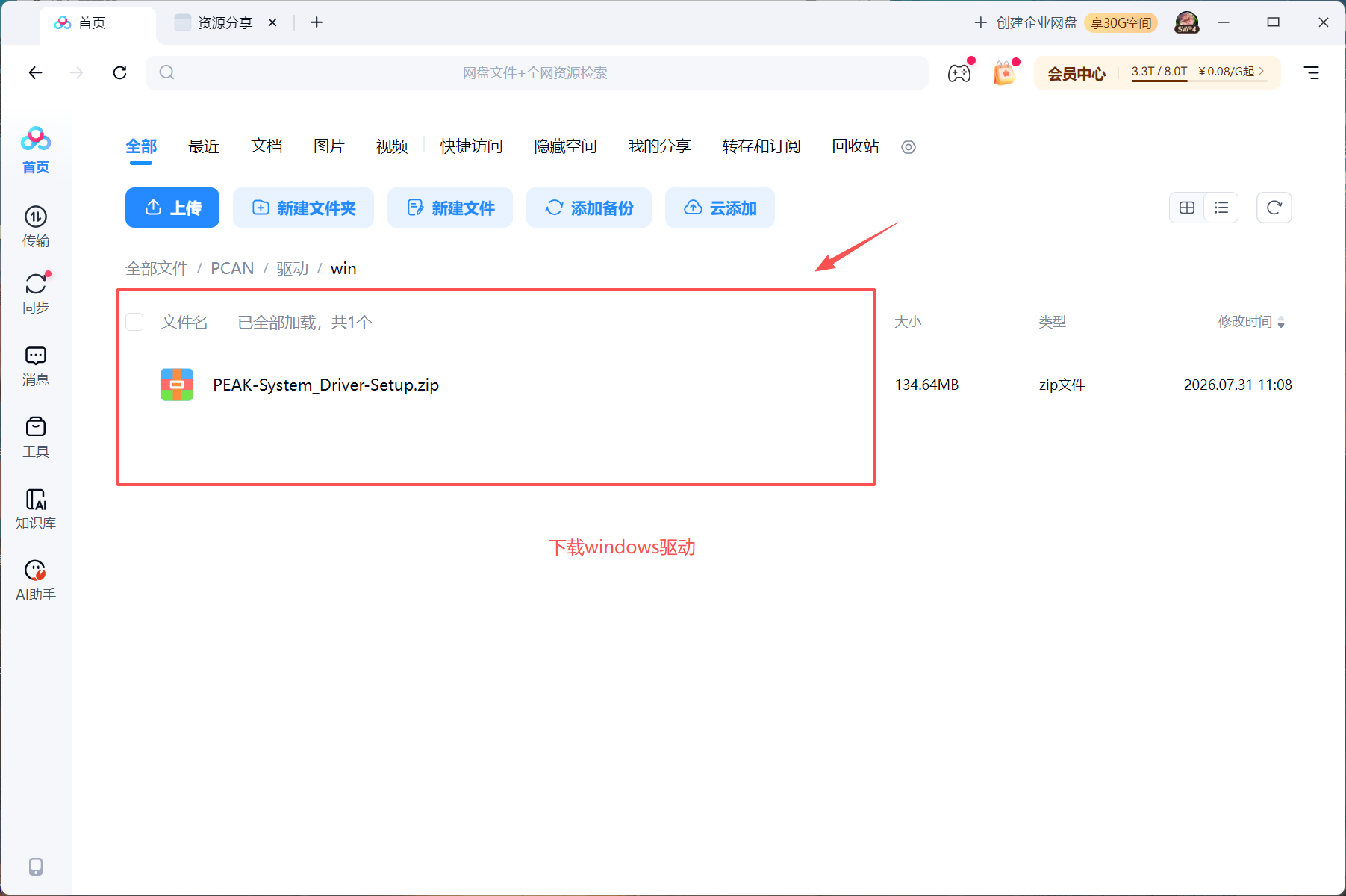Close the 资源分享 tab

coord(272,22)
